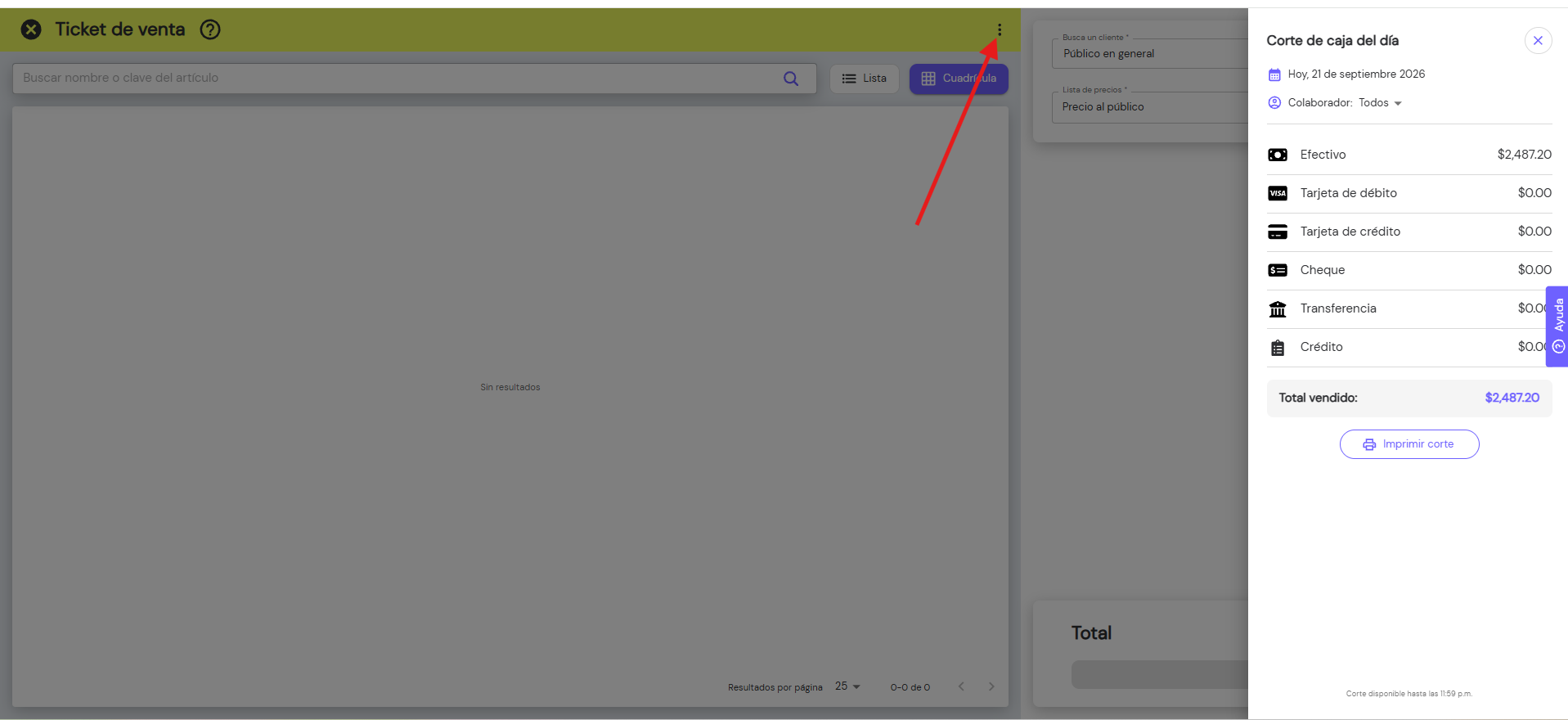Open the Ayuda side tab

pos(1557,326)
